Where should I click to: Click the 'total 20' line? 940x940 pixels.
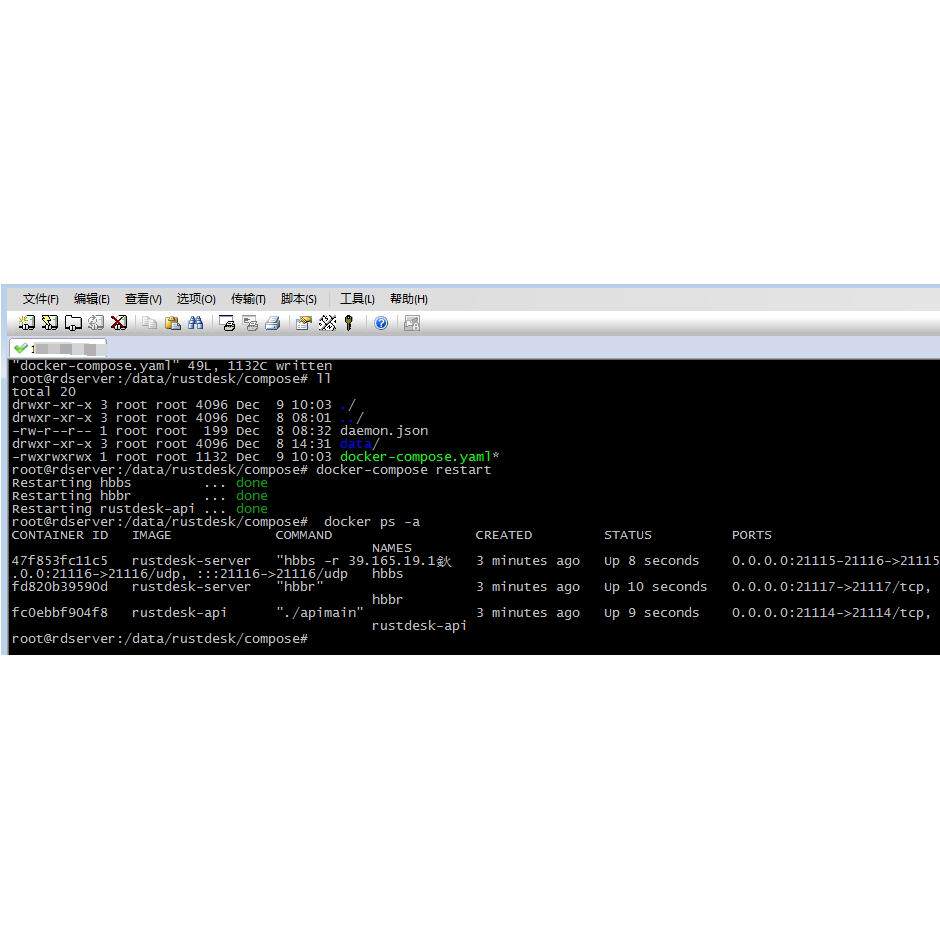(x=43, y=392)
